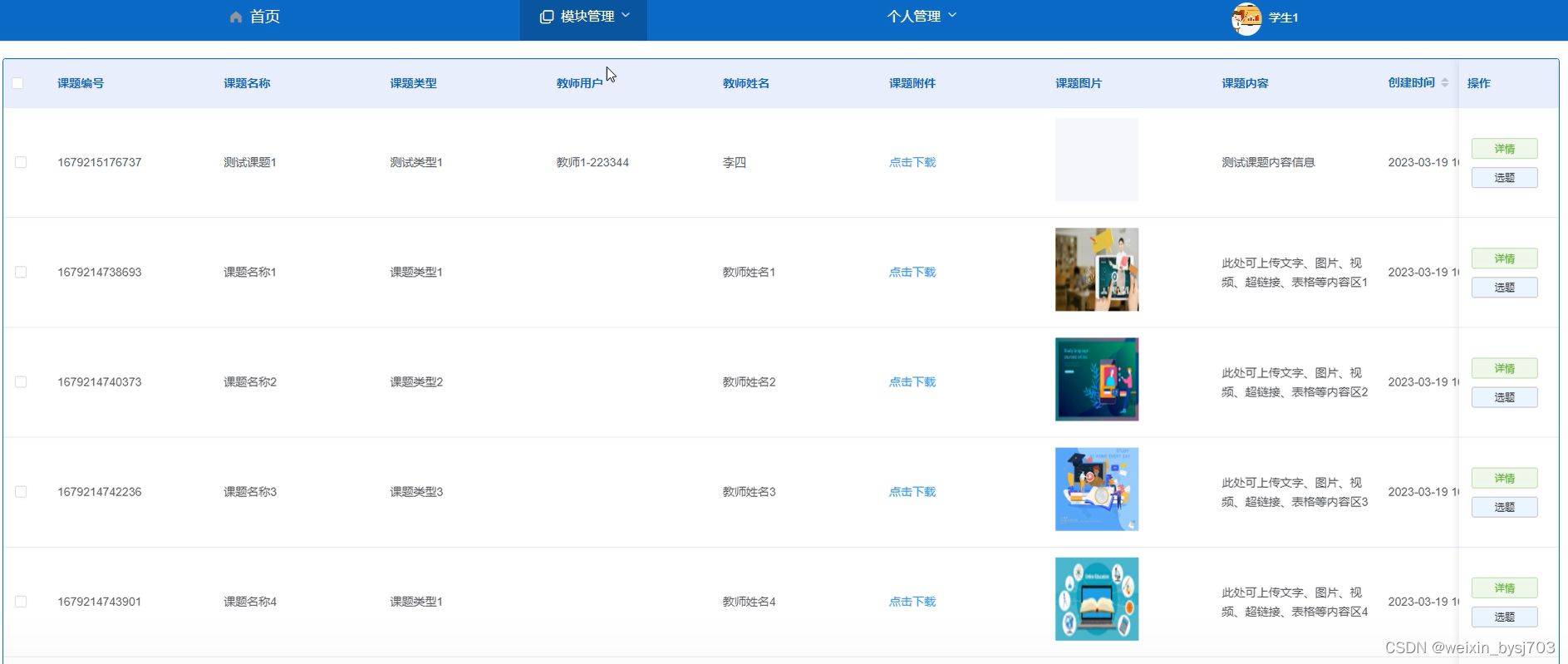Click 点击下载 for 课题名称3

click(x=912, y=491)
